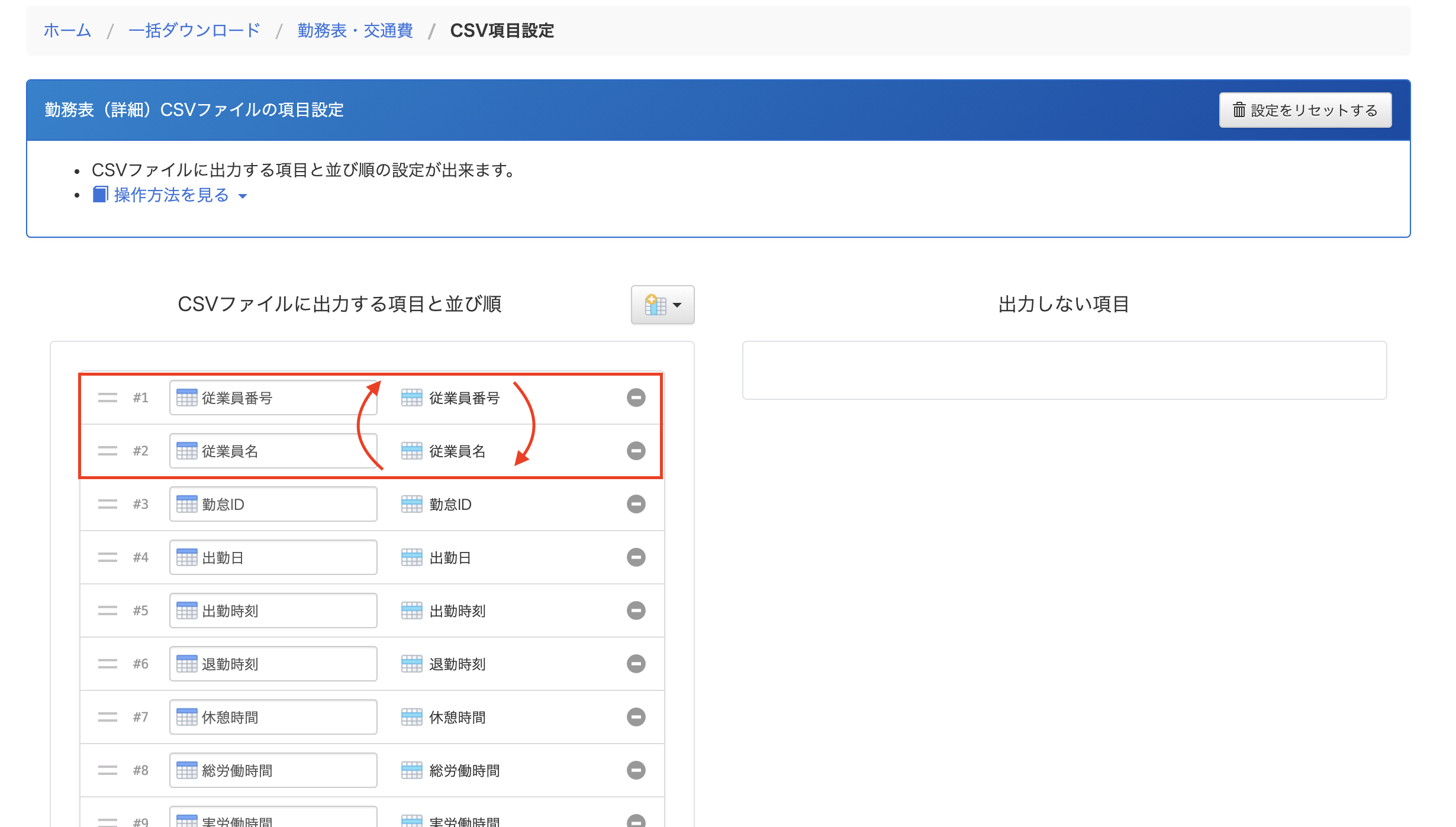
Task: Click minus icon for 出勤日 row
Action: click(636, 557)
